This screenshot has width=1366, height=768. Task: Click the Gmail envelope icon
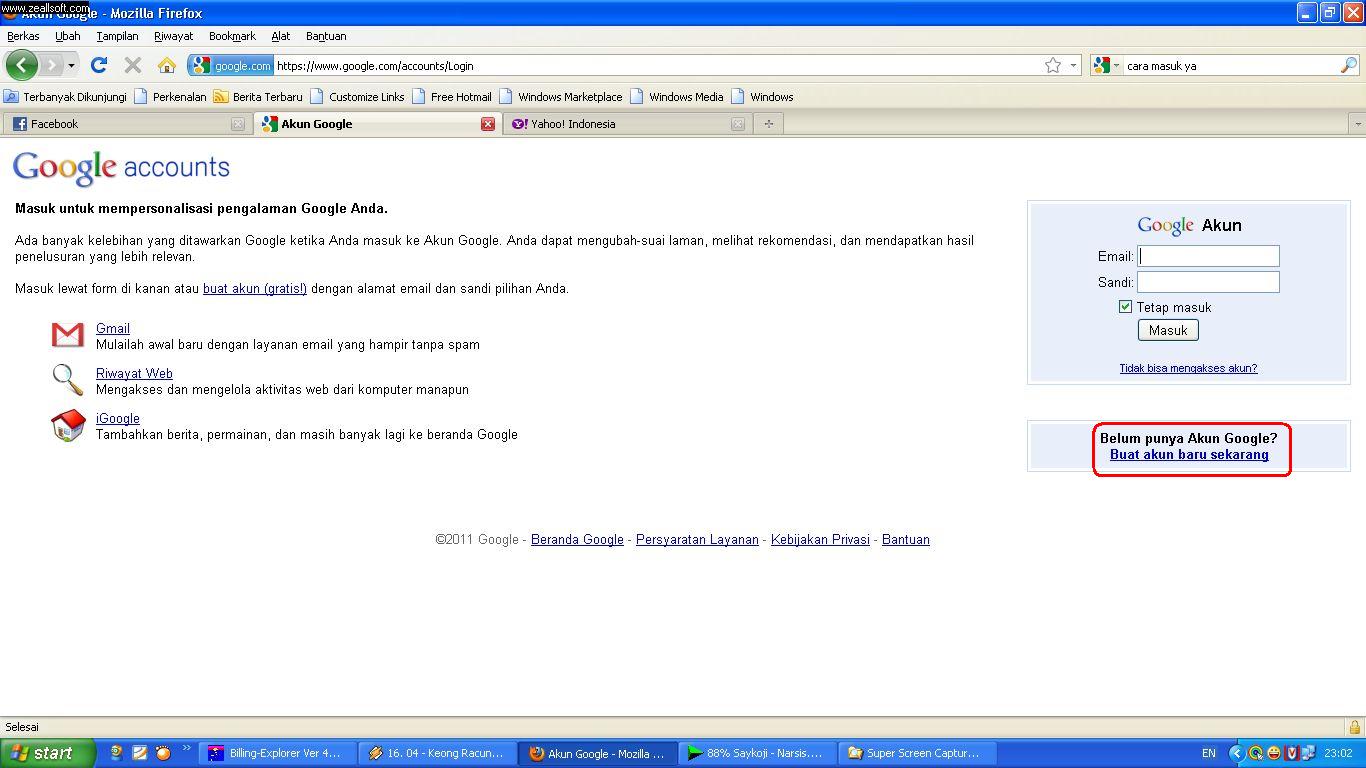66,334
